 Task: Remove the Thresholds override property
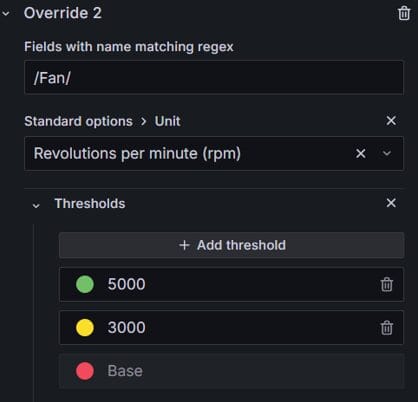391,203
